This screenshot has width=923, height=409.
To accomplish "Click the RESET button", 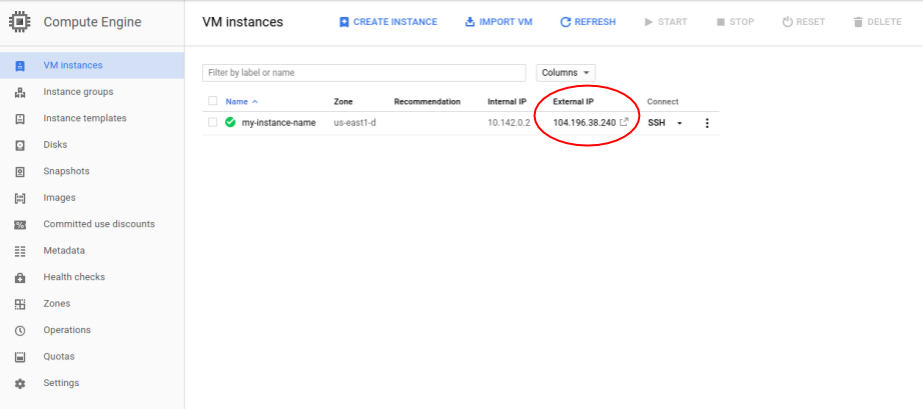I will click(x=804, y=22).
